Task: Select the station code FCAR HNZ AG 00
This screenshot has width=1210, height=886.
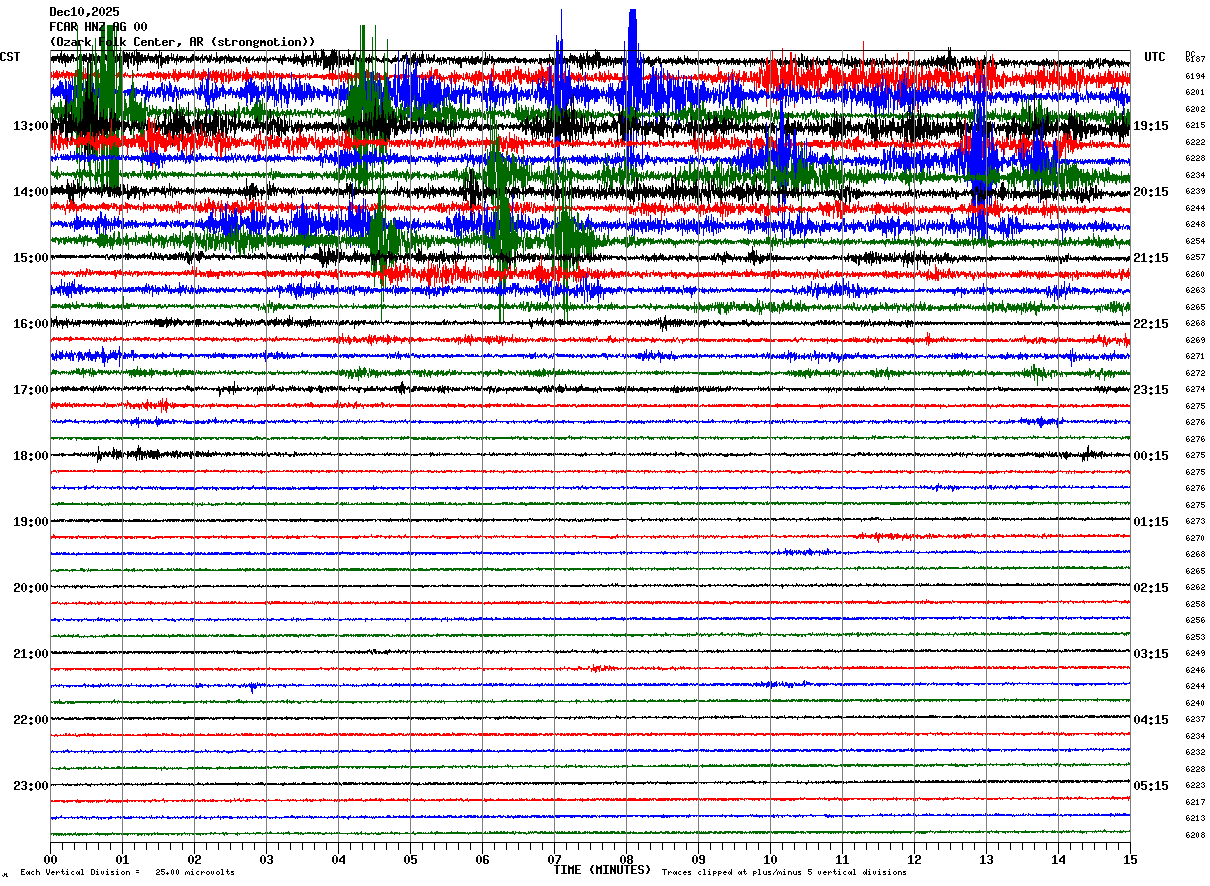Action: point(98,27)
